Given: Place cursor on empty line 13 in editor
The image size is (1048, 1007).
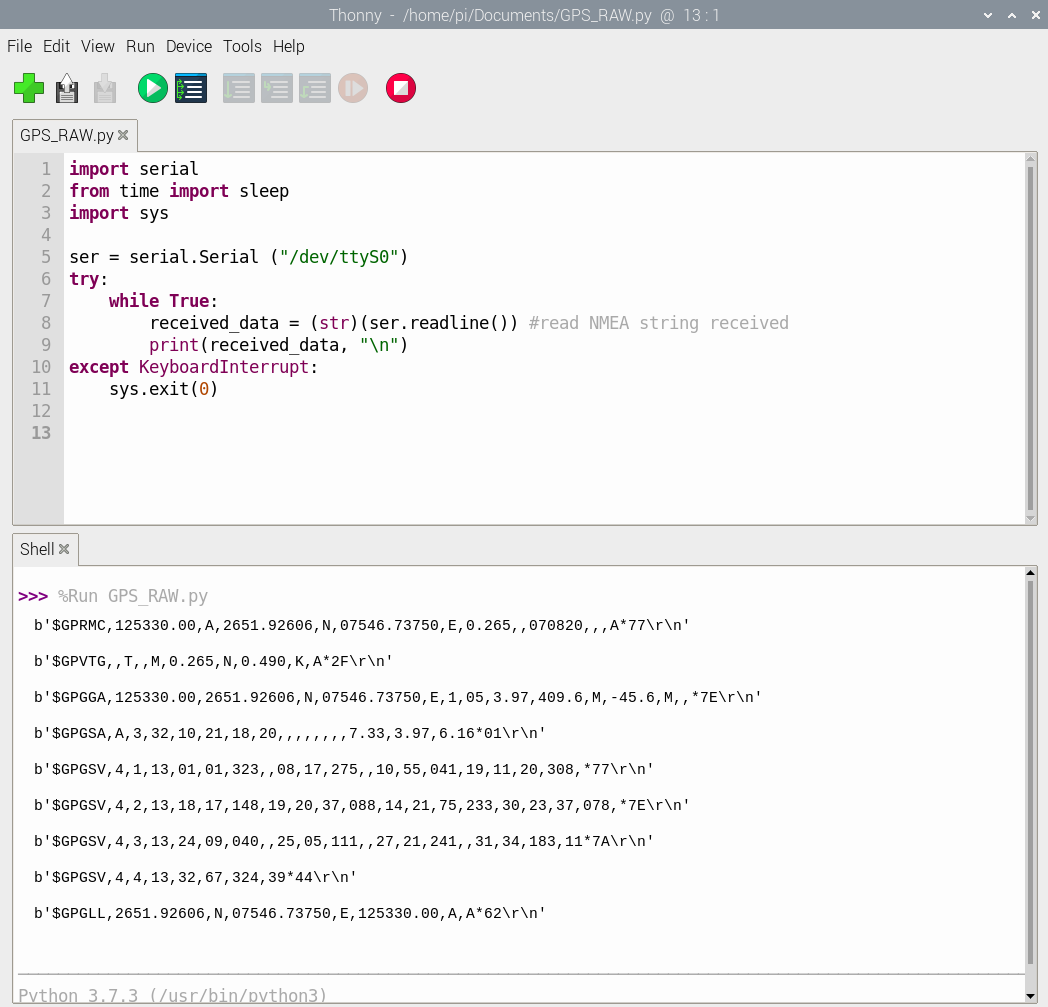Looking at the screenshot, I should (x=300, y=433).
